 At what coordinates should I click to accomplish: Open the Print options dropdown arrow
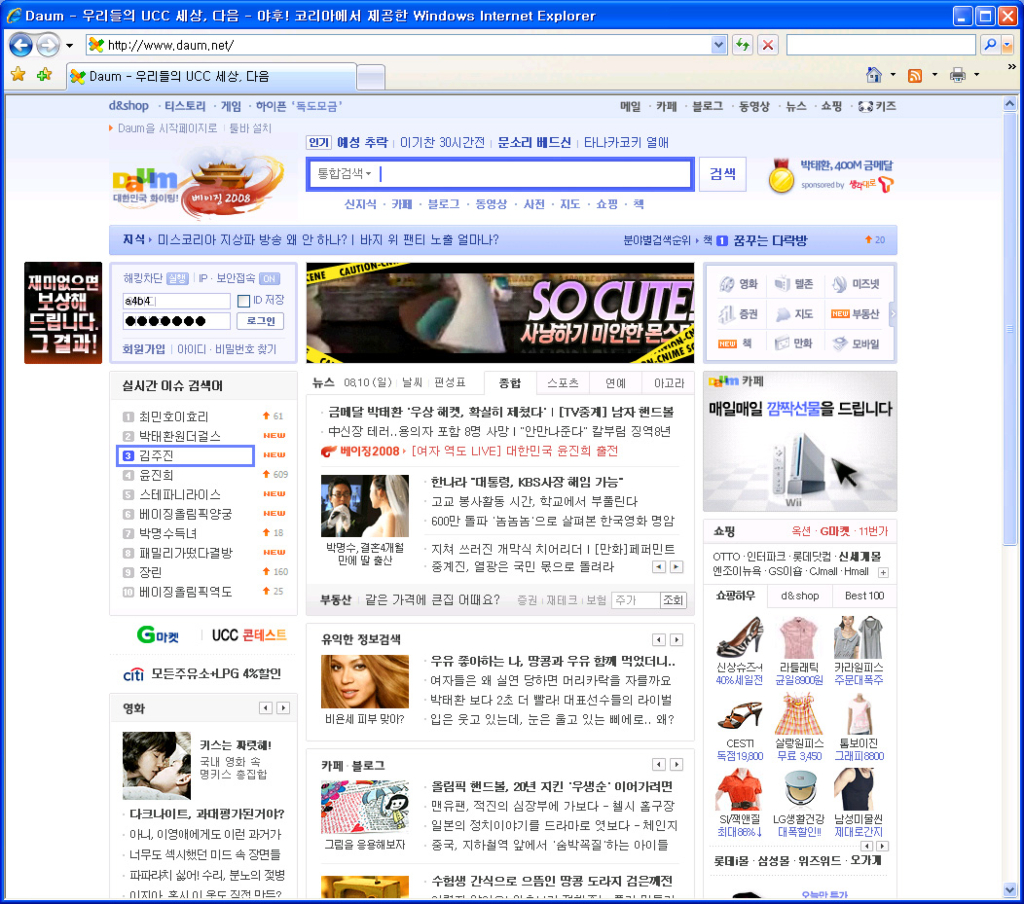point(976,74)
